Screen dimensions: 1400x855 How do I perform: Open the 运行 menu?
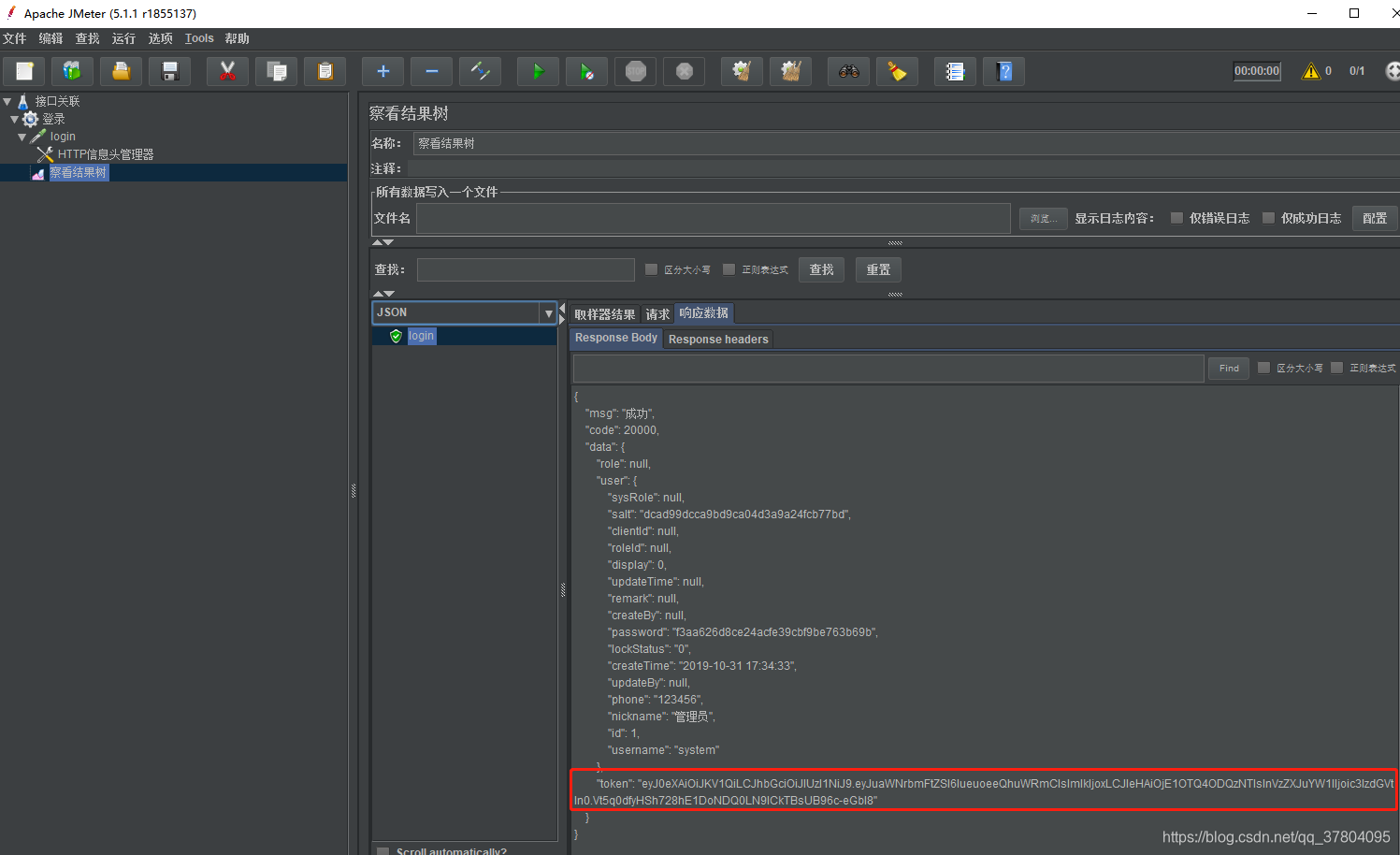point(123,38)
